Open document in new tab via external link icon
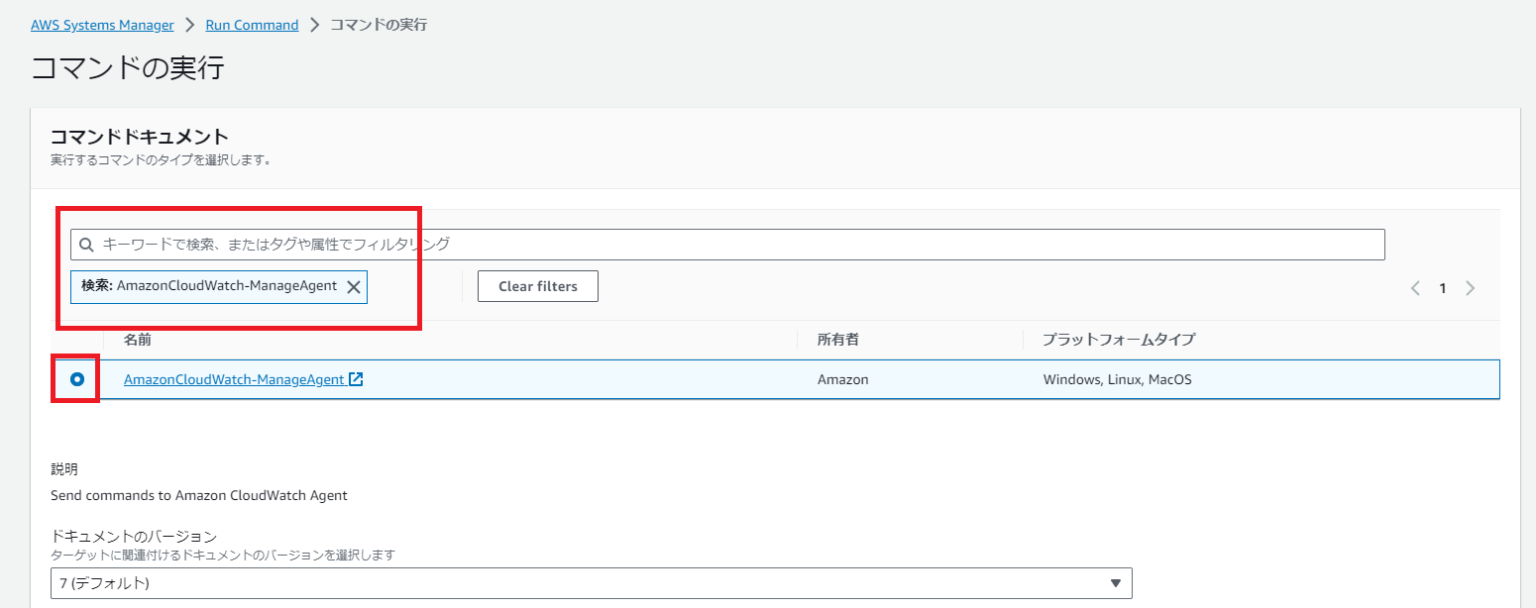Image resolution: width=1536 pixels, height=608 pixels. tap(357, 379)
